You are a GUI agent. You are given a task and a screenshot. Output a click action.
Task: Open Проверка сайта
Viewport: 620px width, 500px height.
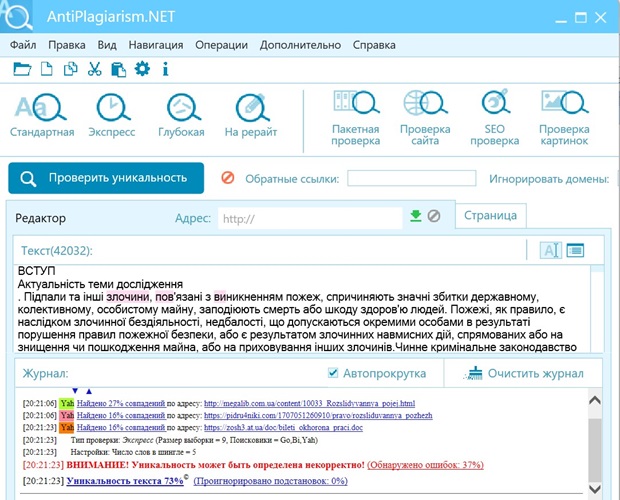pos(425,118)
